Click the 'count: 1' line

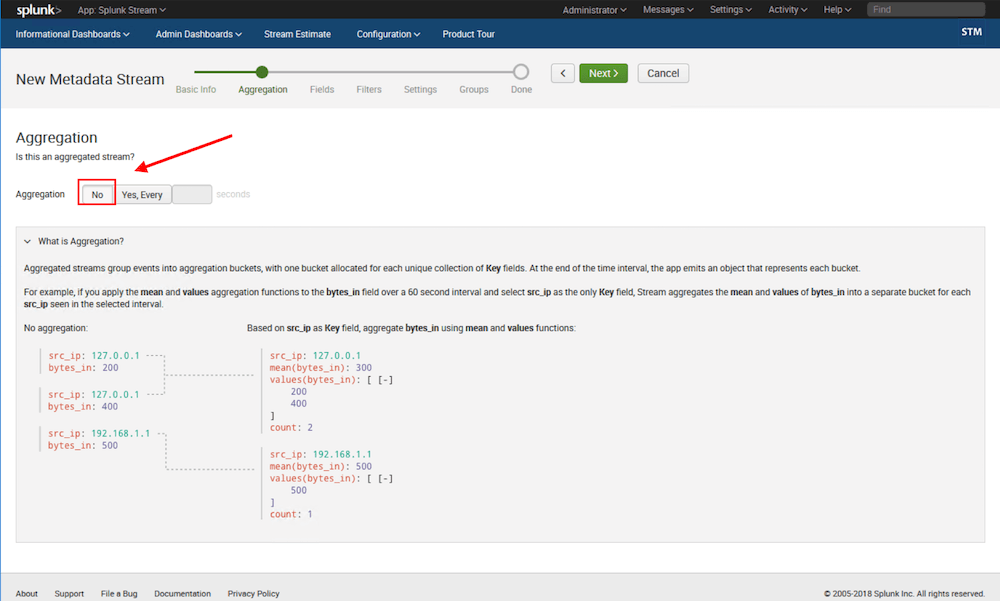[x=291, y=514]
